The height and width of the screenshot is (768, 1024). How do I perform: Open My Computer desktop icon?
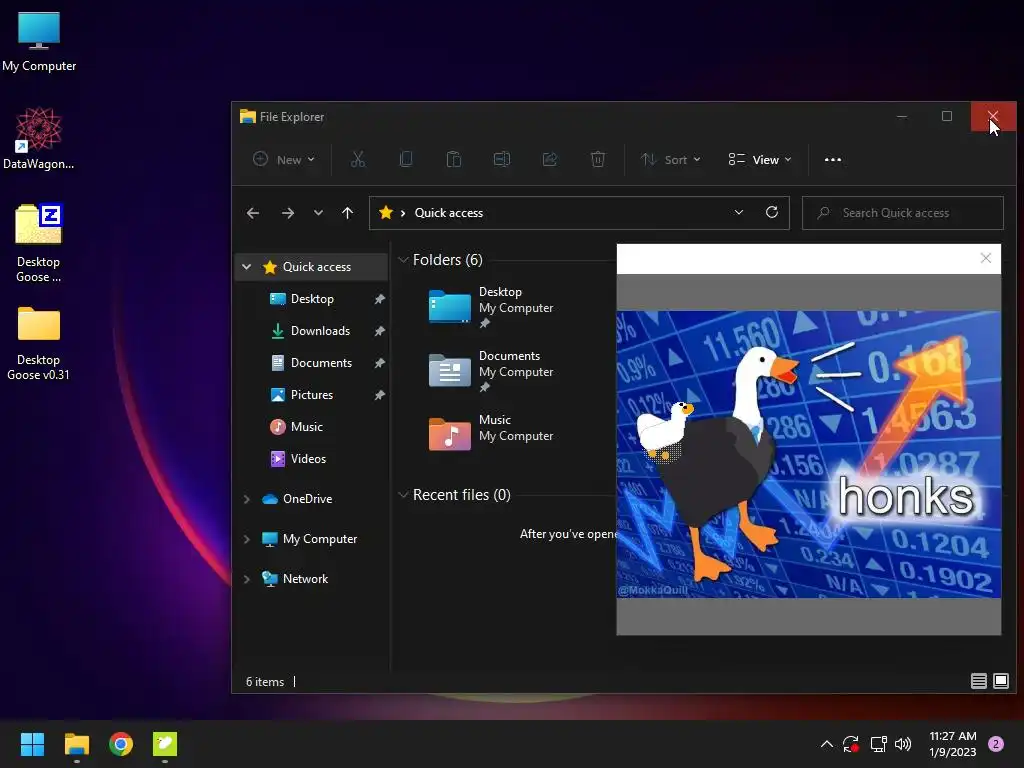[x=39, y=41]
